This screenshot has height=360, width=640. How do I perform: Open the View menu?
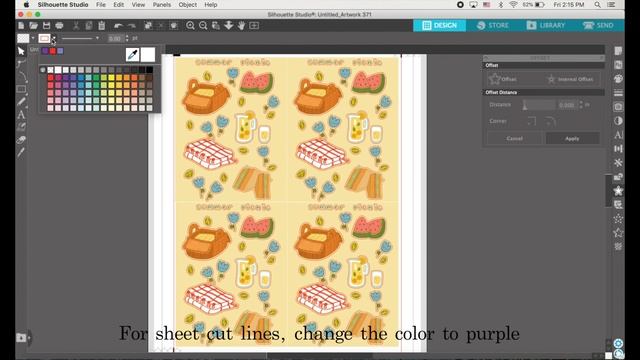(138, 5)
